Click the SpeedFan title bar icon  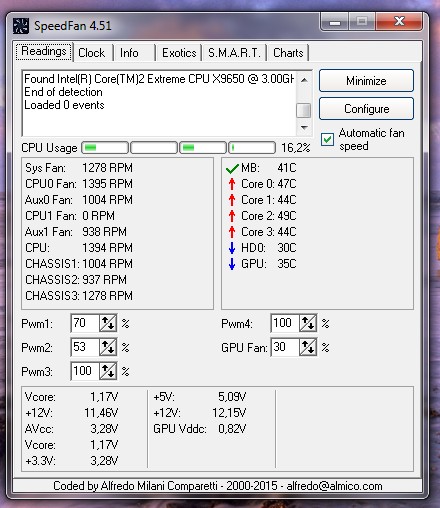[x=21, y=26]
